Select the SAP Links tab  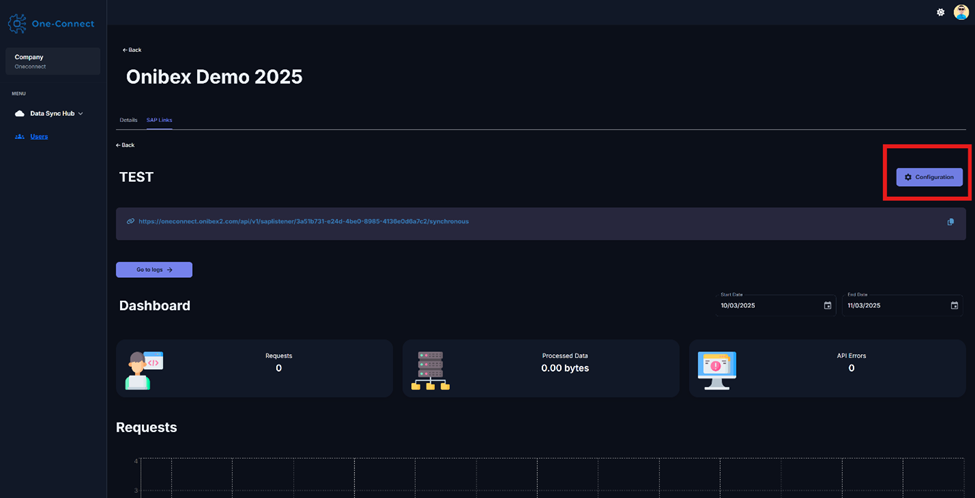[x=159, y=120]
